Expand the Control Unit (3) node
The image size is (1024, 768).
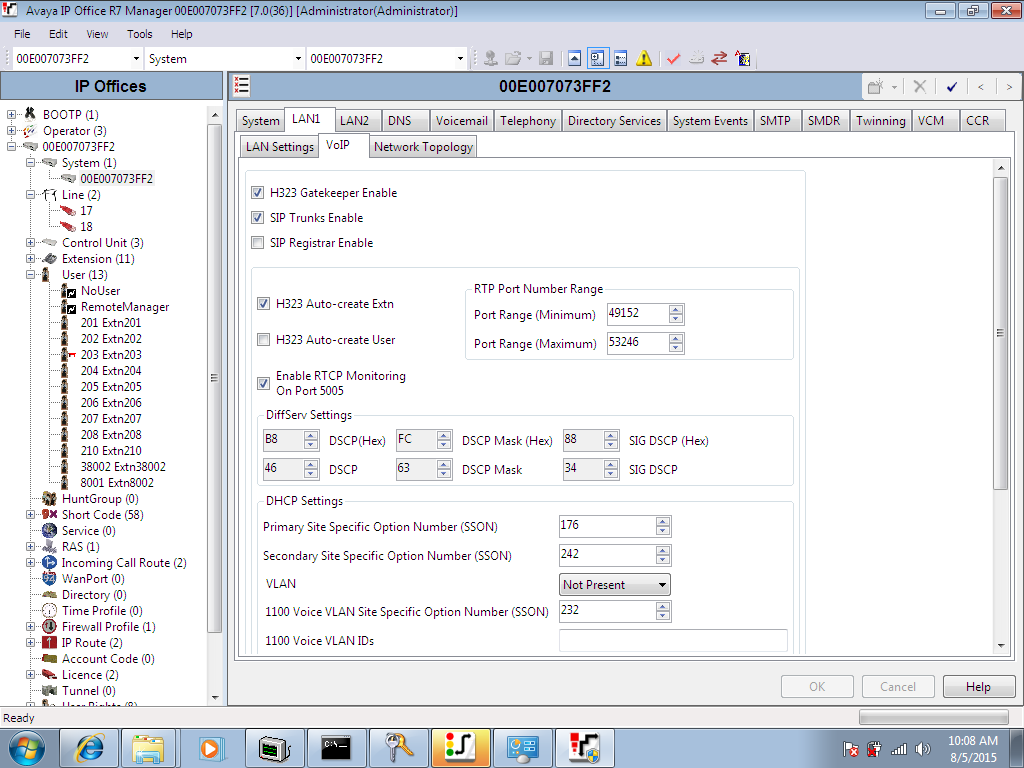(30, 243)
